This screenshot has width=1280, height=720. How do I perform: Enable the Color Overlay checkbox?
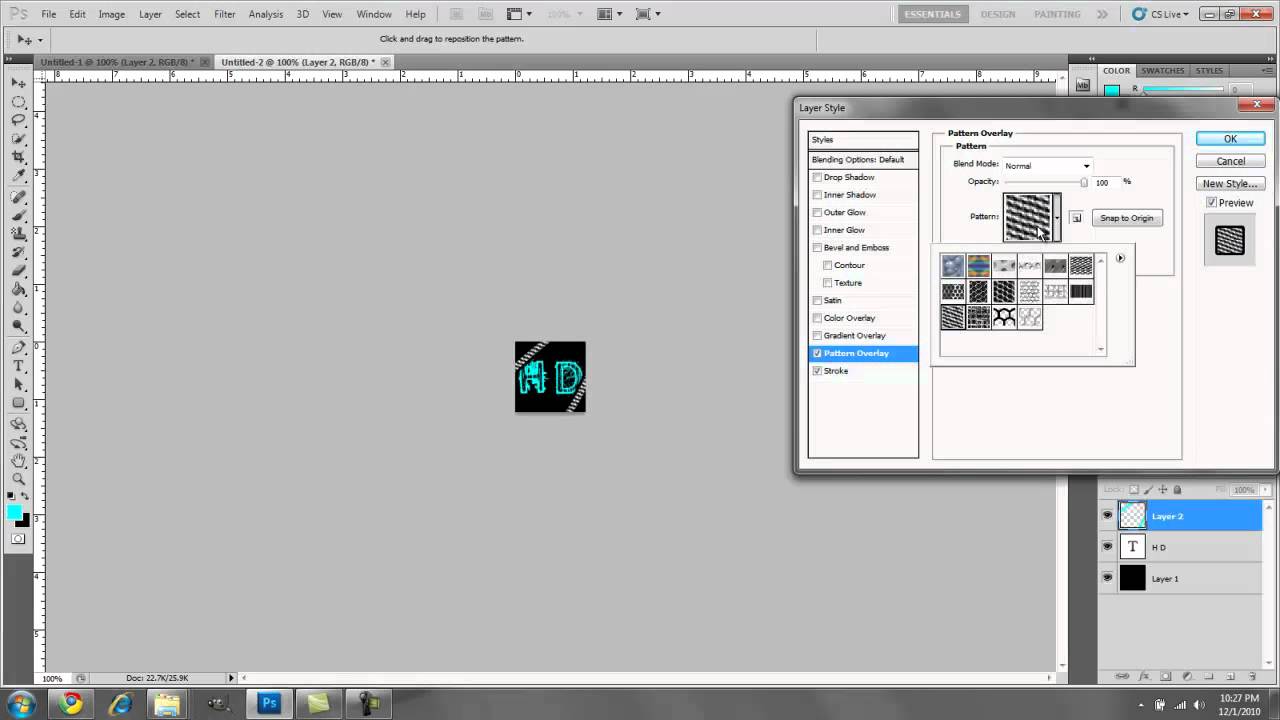[817, 318]
